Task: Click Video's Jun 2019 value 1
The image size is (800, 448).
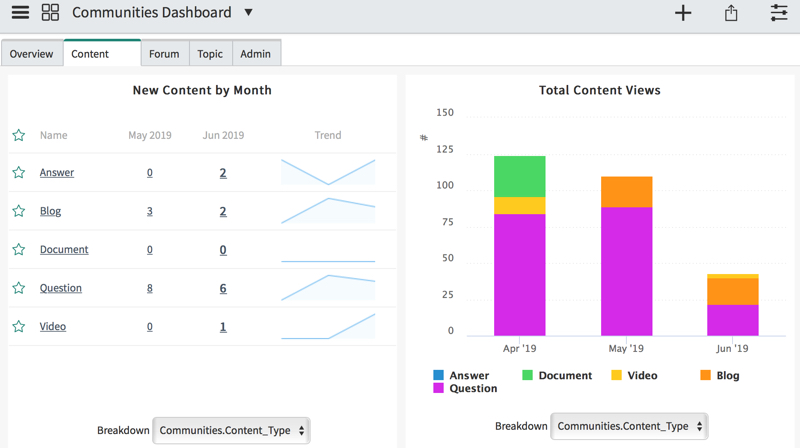Action: (223, 327)
